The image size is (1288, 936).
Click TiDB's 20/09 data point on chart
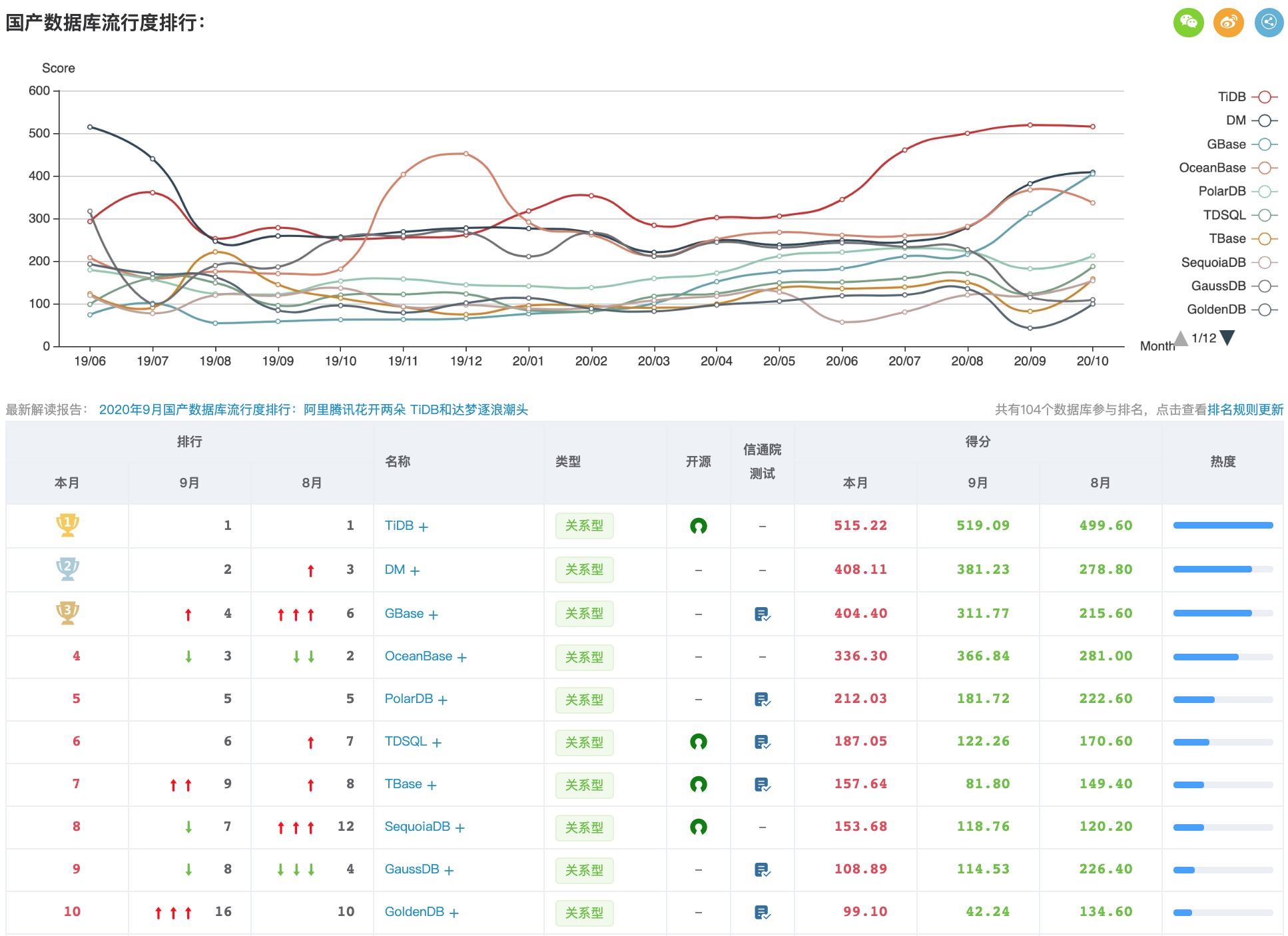(1030, 125)
